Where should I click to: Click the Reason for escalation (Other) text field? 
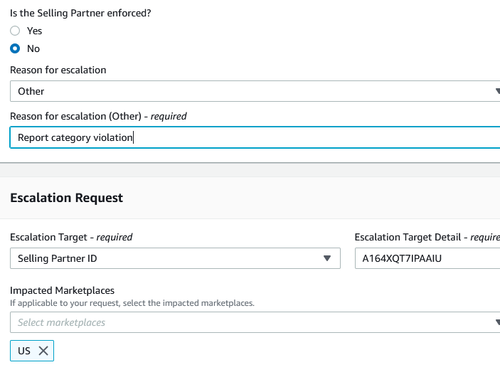(x=255, y=137)
